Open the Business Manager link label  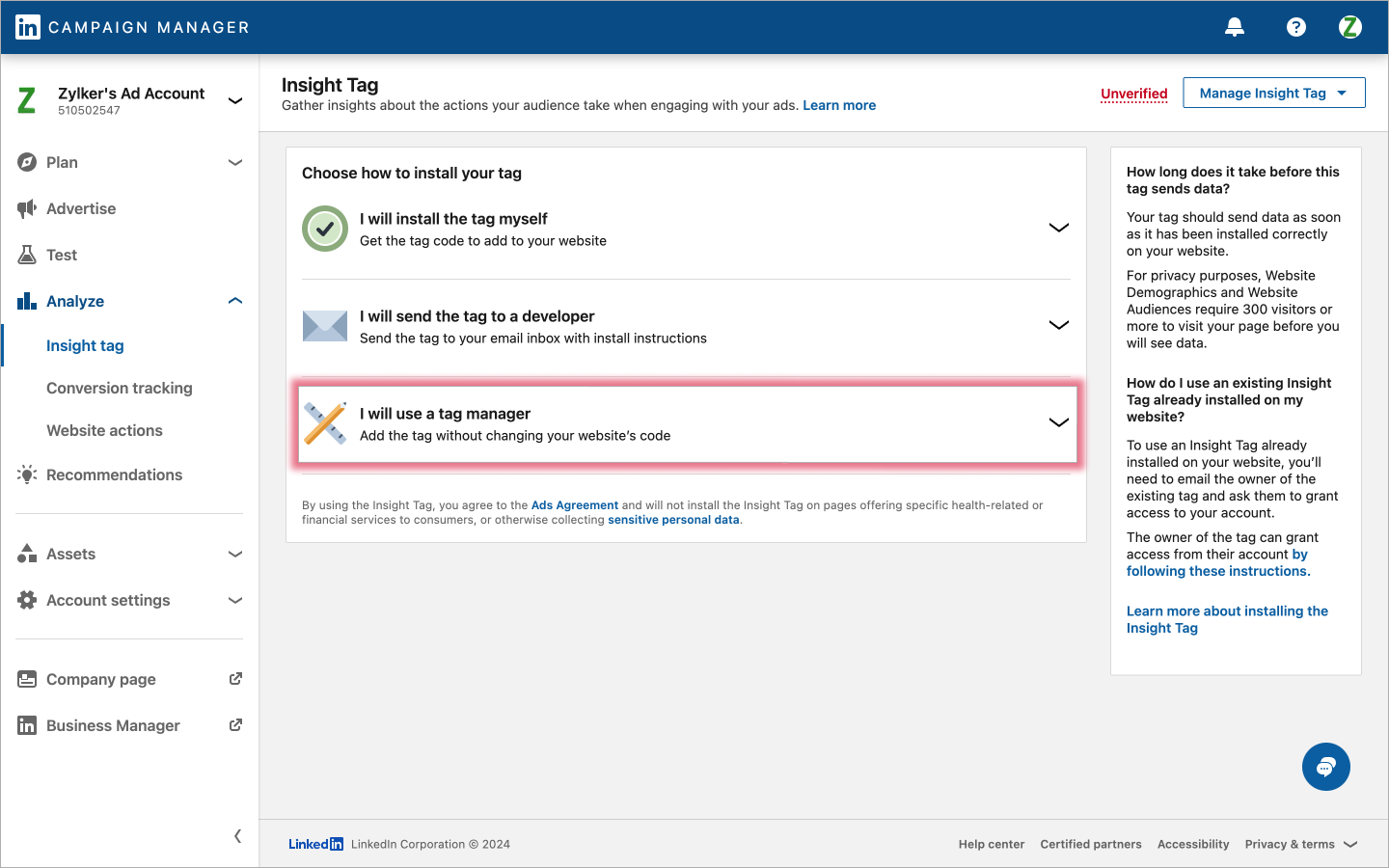(x=113, y=725)
